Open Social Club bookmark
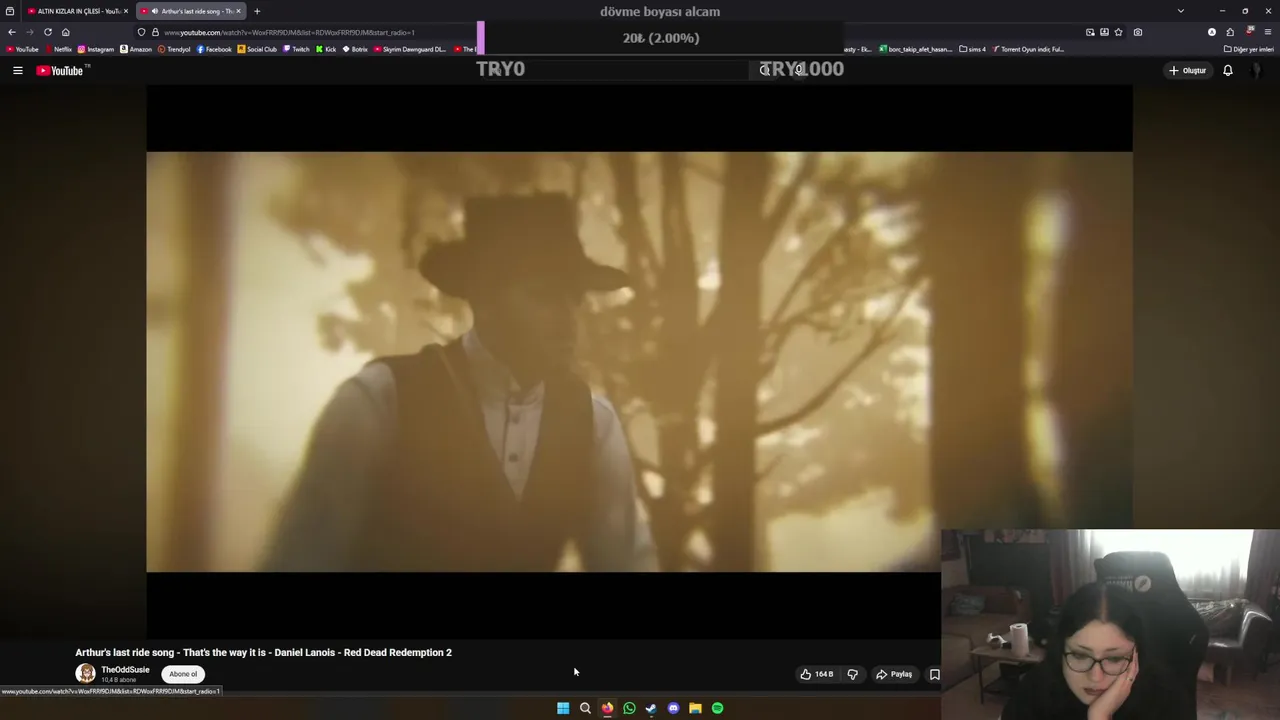 click(x=257, y=49)
